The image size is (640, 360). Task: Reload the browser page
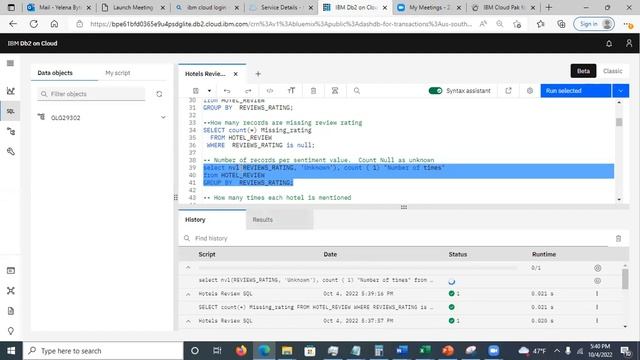tap(34, 24)
